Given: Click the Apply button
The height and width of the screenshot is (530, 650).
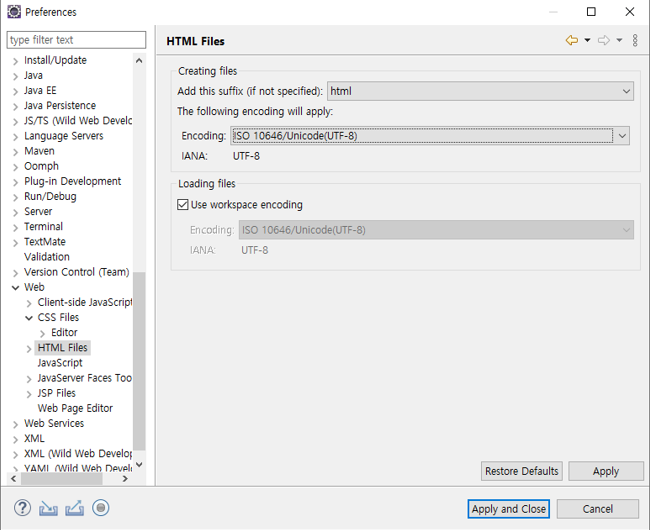Looking at the screenshot, I should tap(606, 471).
